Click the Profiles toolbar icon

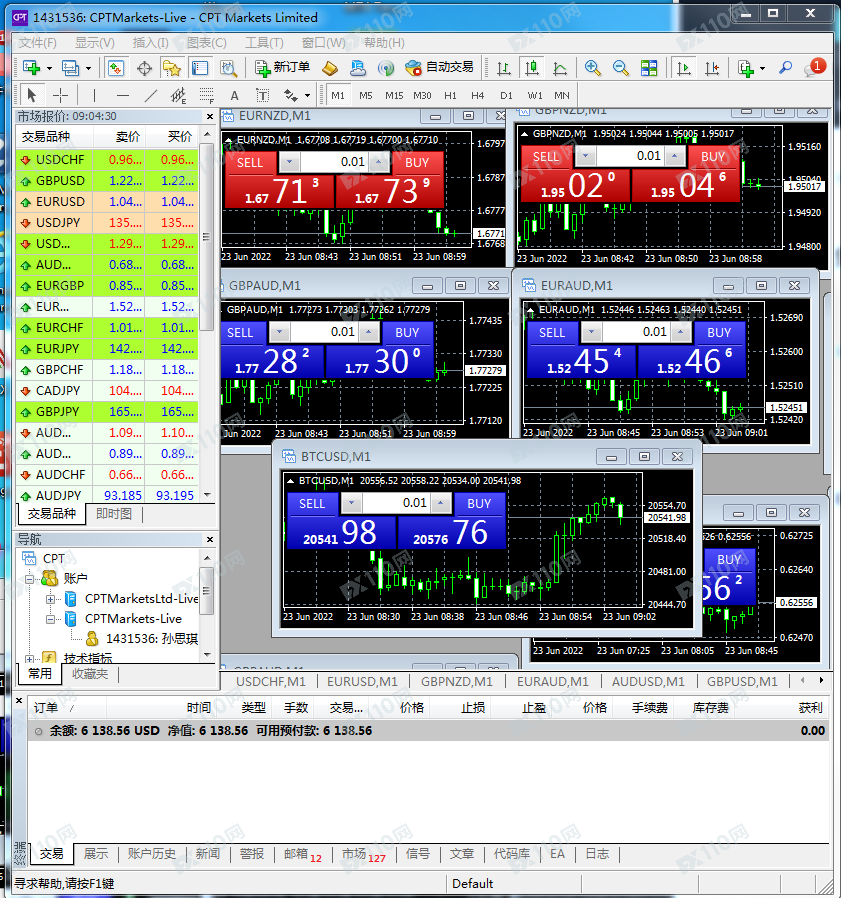click(x=70, y=68)
